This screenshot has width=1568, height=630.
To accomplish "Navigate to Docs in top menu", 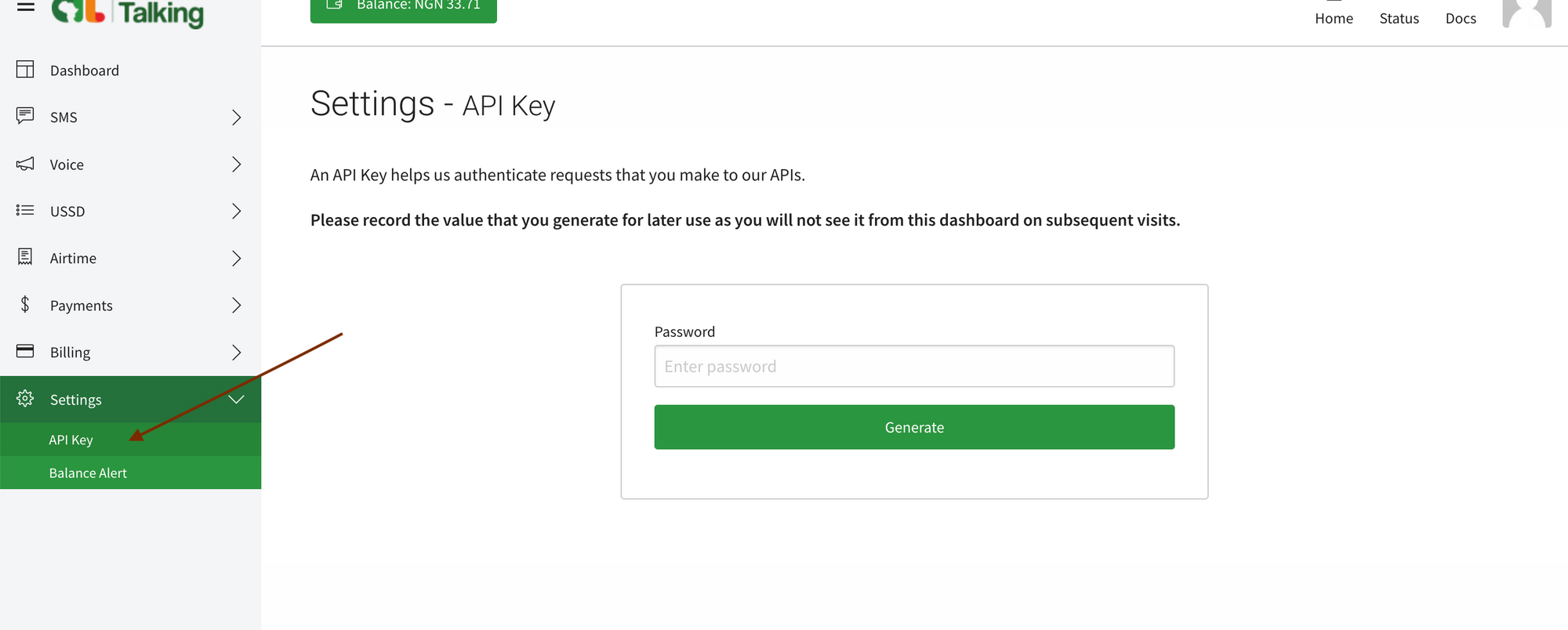I will coord(1460,17).
